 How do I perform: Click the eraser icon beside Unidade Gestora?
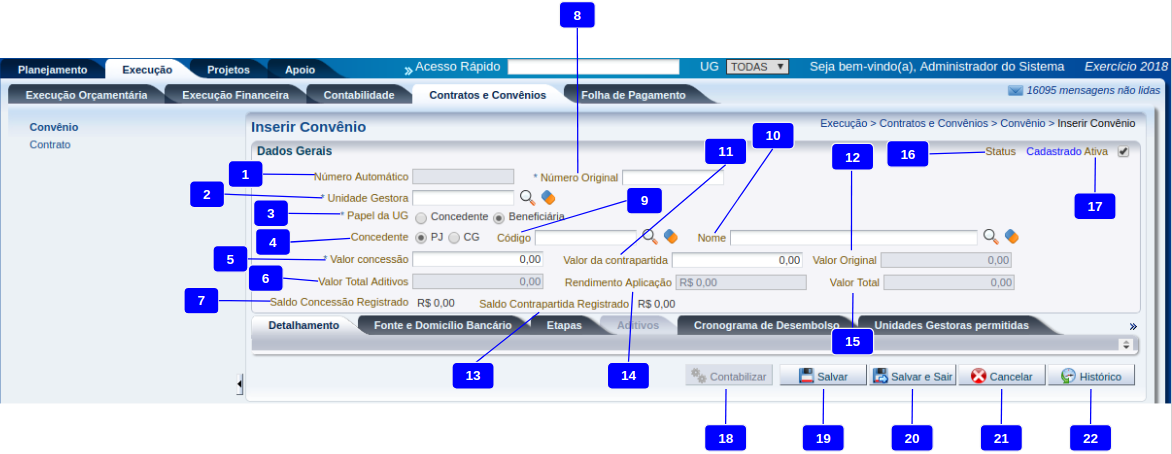tap(548, 197)
